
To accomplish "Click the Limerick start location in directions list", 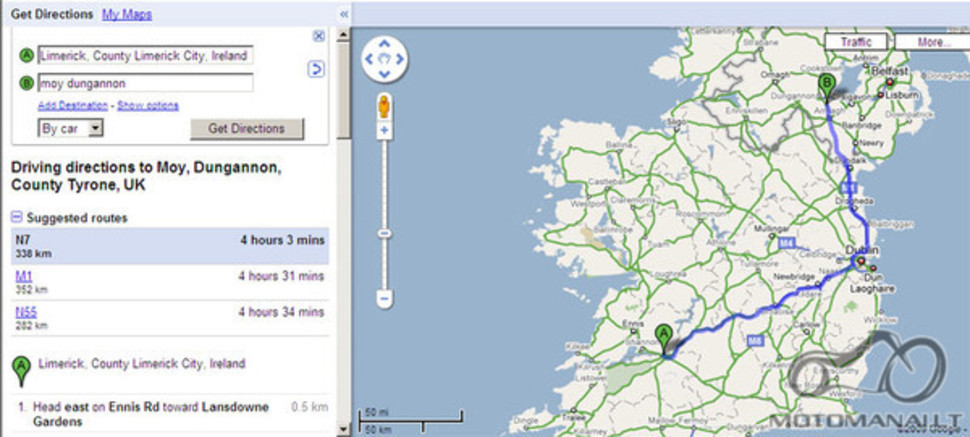I will 142,363.
